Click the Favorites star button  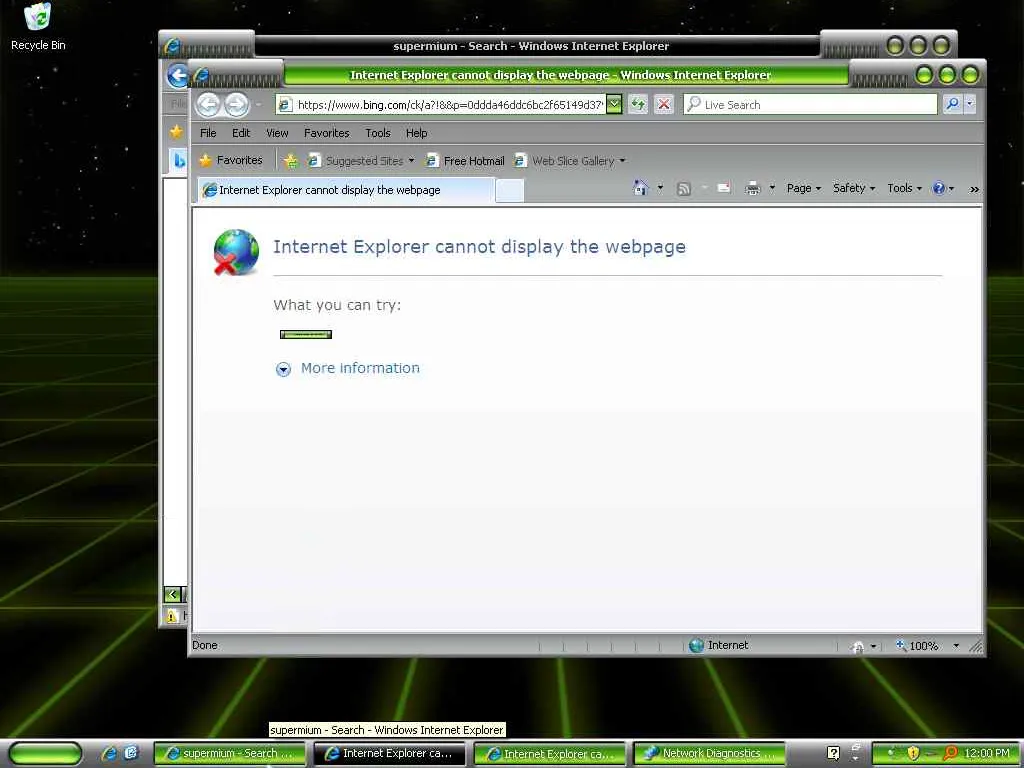(231, 160)
